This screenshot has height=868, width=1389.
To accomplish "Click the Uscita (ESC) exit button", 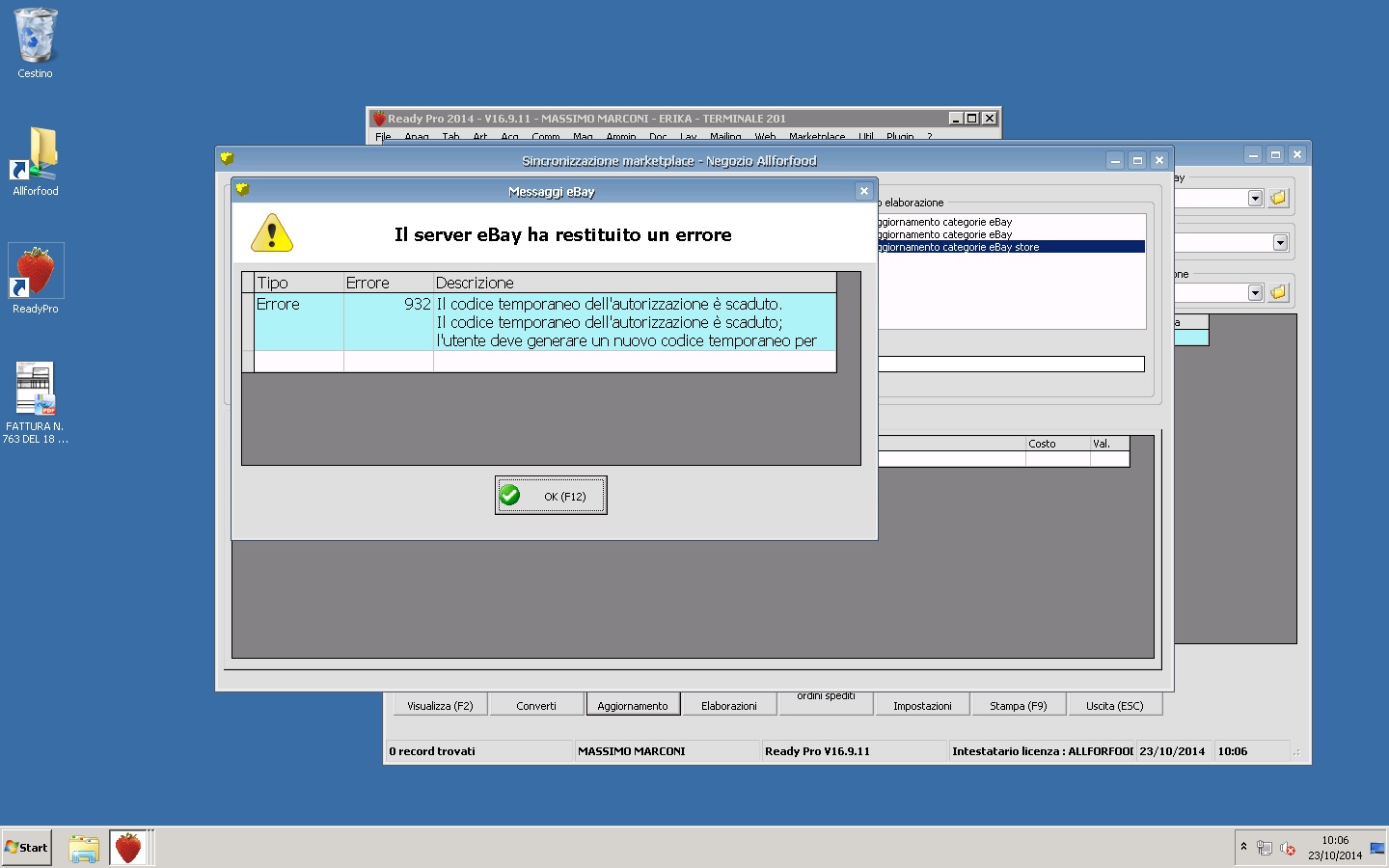I will pyautogui.click(x=1115, y=705).
